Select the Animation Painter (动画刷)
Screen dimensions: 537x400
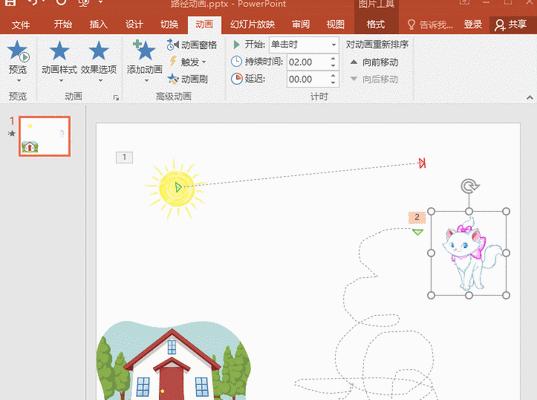tap(188, 79)
